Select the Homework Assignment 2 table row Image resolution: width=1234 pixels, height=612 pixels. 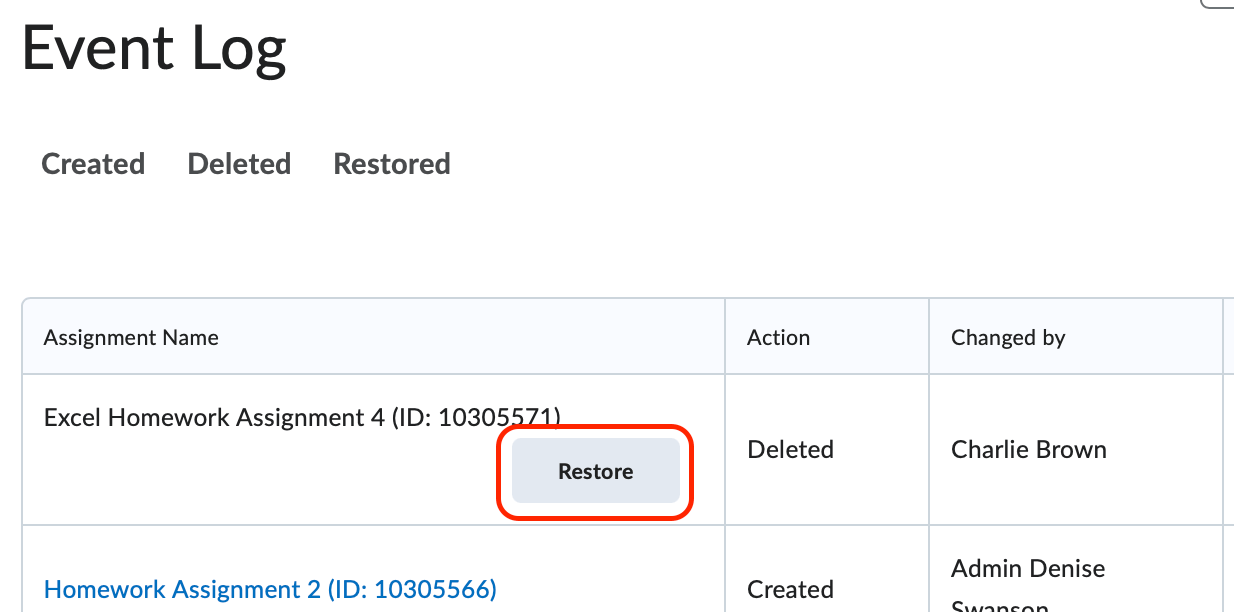coord(600,589)
